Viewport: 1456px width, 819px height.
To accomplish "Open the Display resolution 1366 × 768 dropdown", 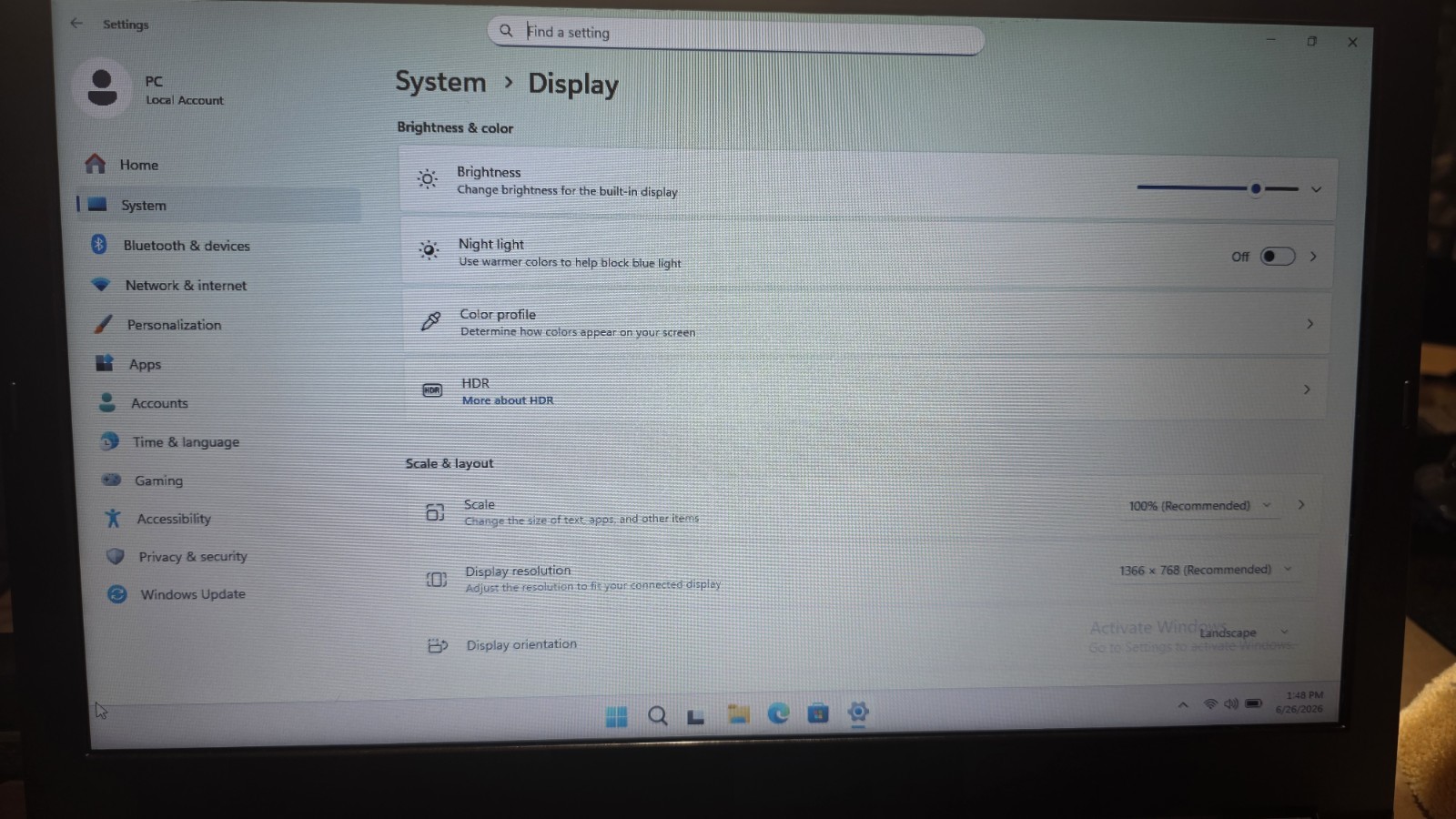I will pos(1205,570).
